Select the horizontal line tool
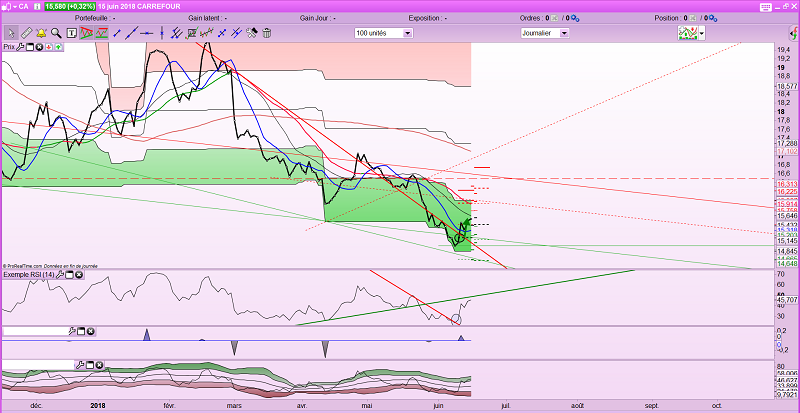Image resolution: width=800 pixels, height=413 pixels. [x=147, y=33]
